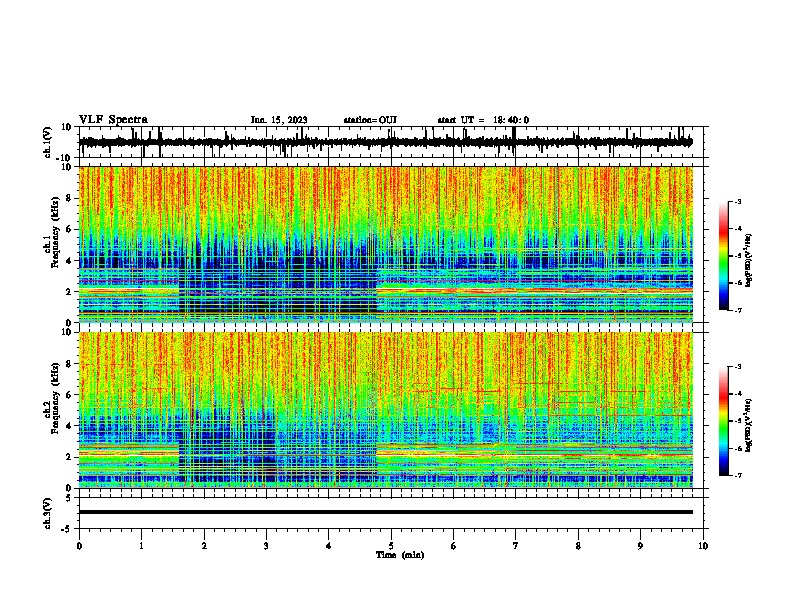Click the "-7" tick on ch.1 color bar
The width and height of the screenshot is (792, 612).
click(738, 310)
